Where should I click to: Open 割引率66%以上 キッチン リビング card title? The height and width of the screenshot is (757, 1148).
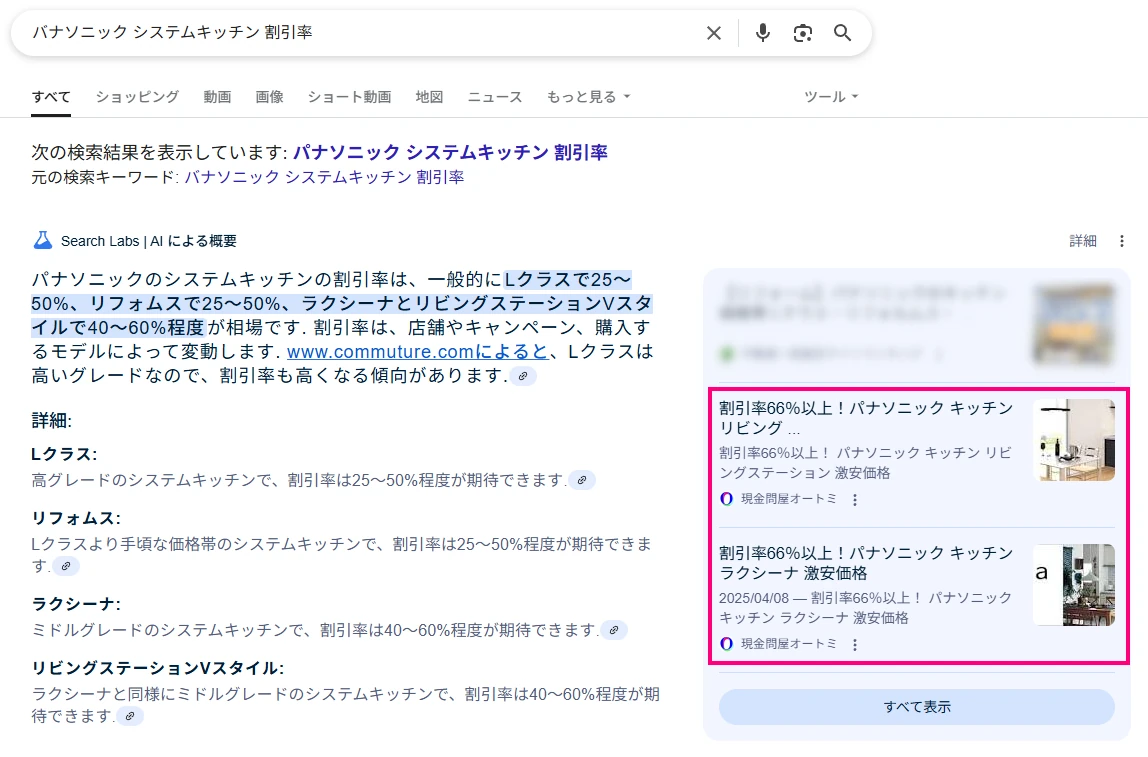[x=866, y=417]
